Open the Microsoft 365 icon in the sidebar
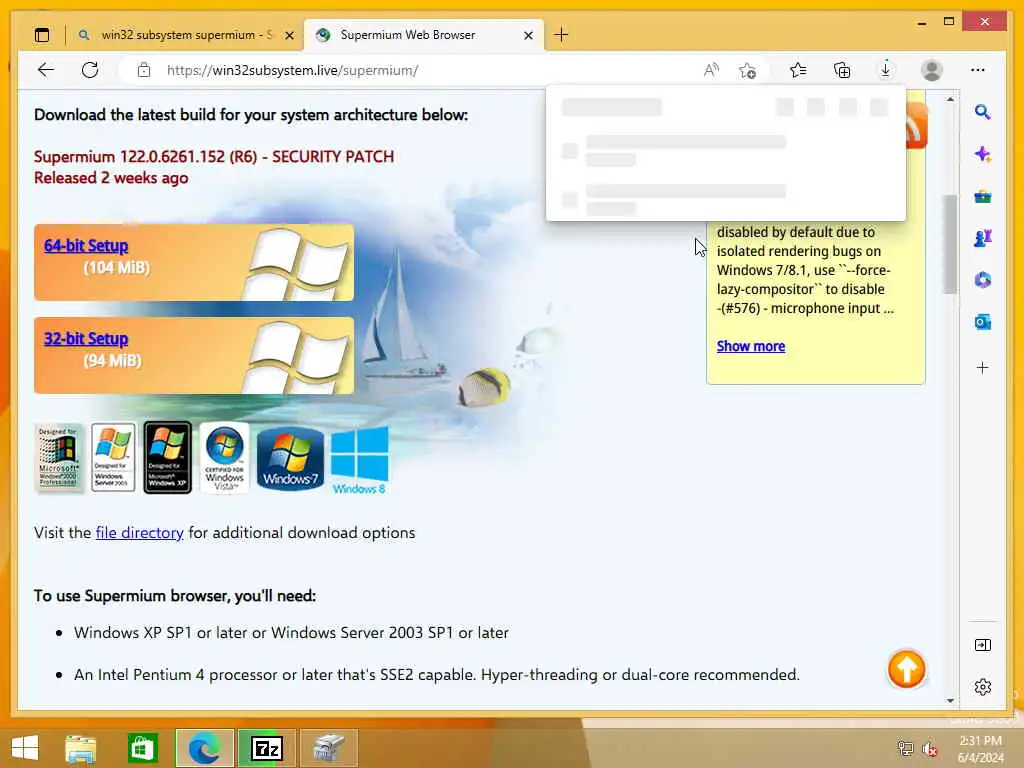Viewport: 1024px width, 768px height. click(982, 280)
